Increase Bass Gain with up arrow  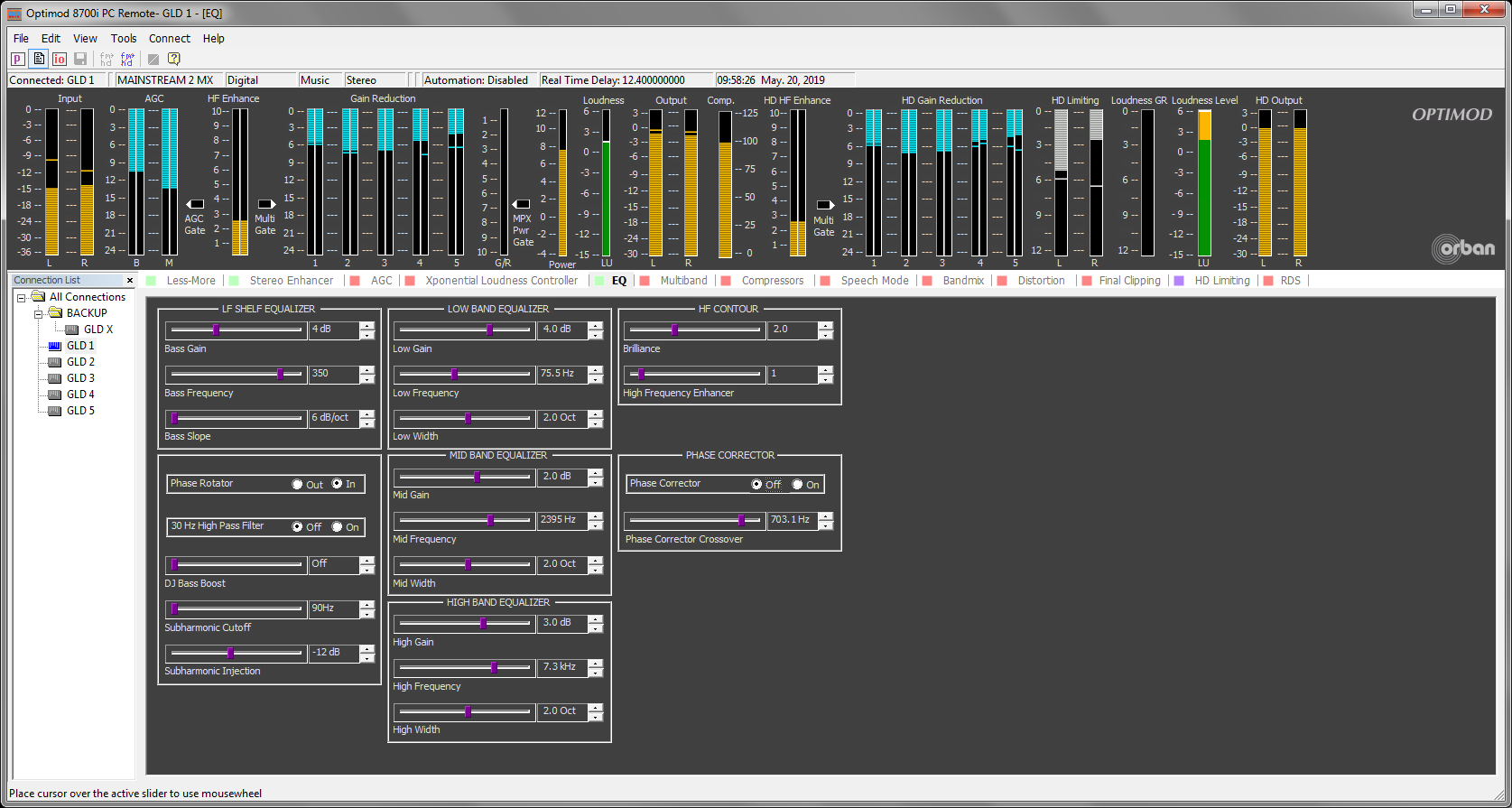pos(366,326)
